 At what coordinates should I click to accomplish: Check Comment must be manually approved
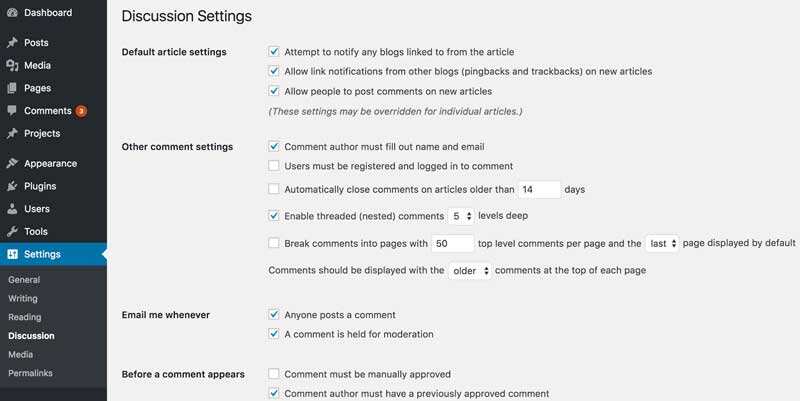[274, 374]
